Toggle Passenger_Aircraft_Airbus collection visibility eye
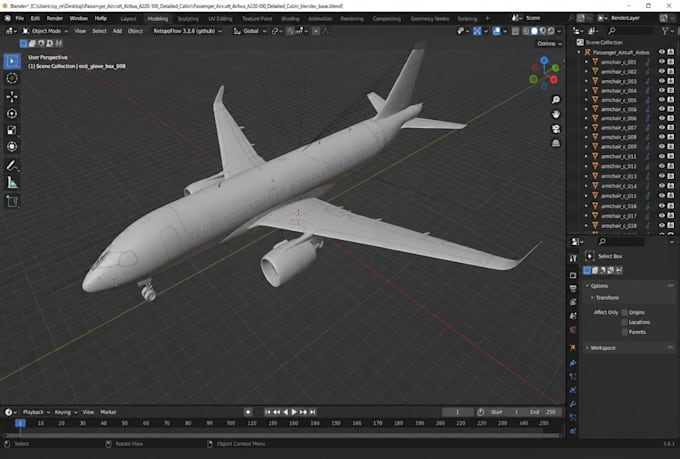This screenshot has height=459, width=680. pyautogui.click(x=661, y=52)
